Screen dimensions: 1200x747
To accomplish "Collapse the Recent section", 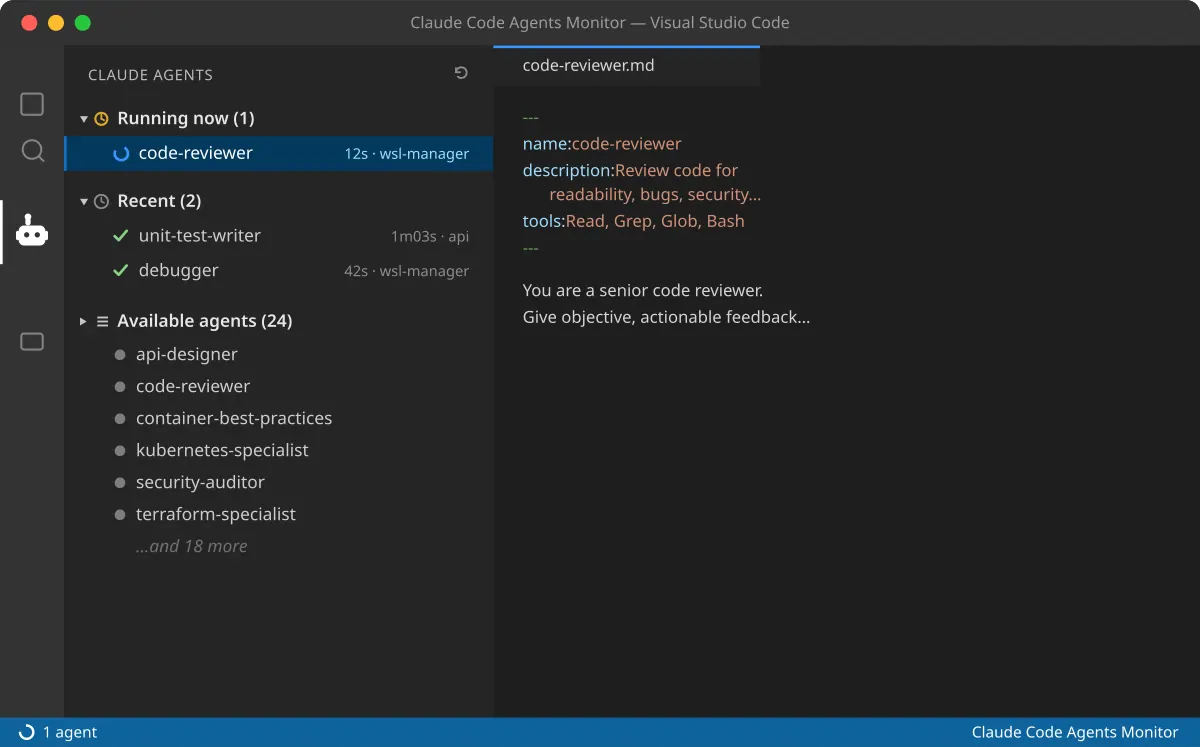I will (84, 202).
